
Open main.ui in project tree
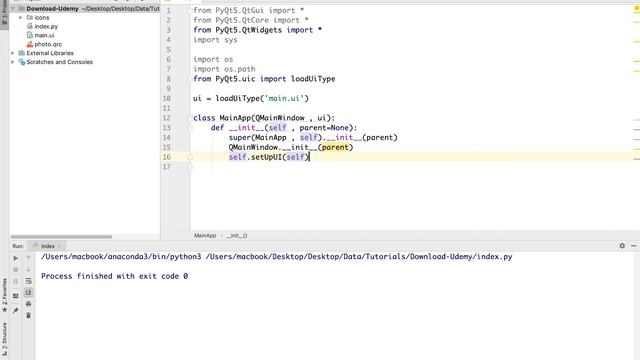click(44, 36)
